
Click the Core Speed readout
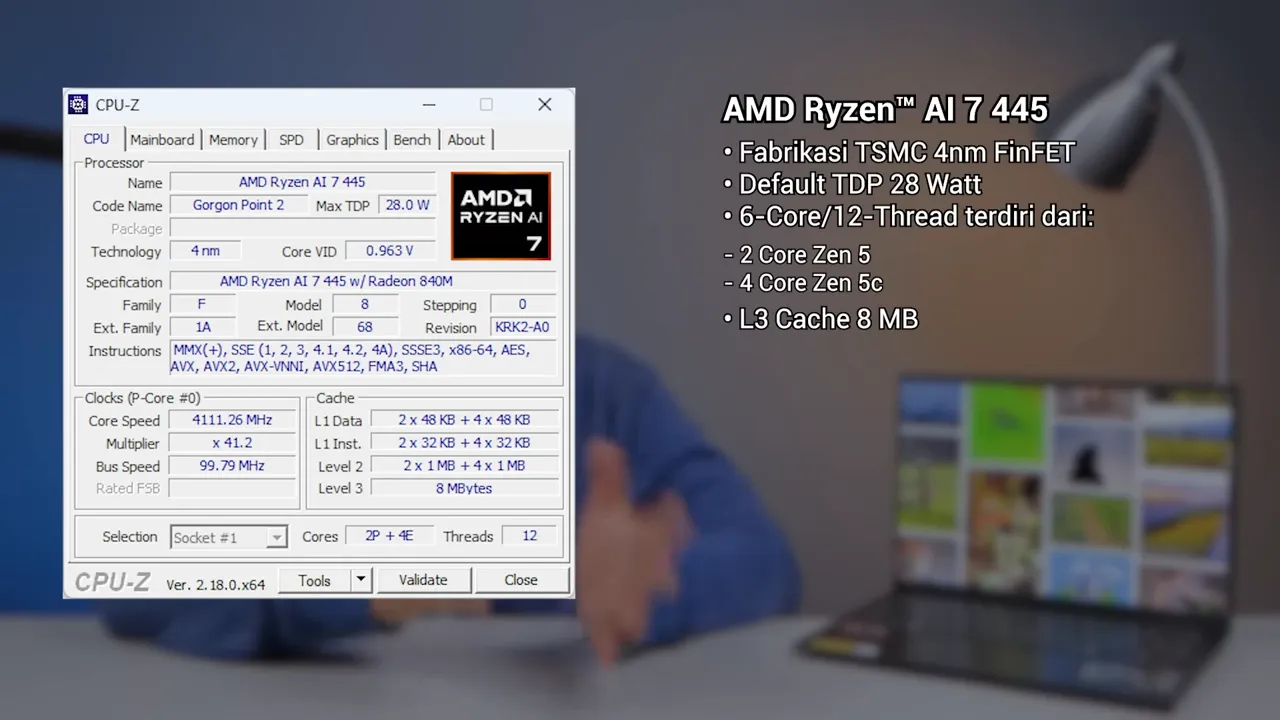pyautogui.click(x=232, y=420)
